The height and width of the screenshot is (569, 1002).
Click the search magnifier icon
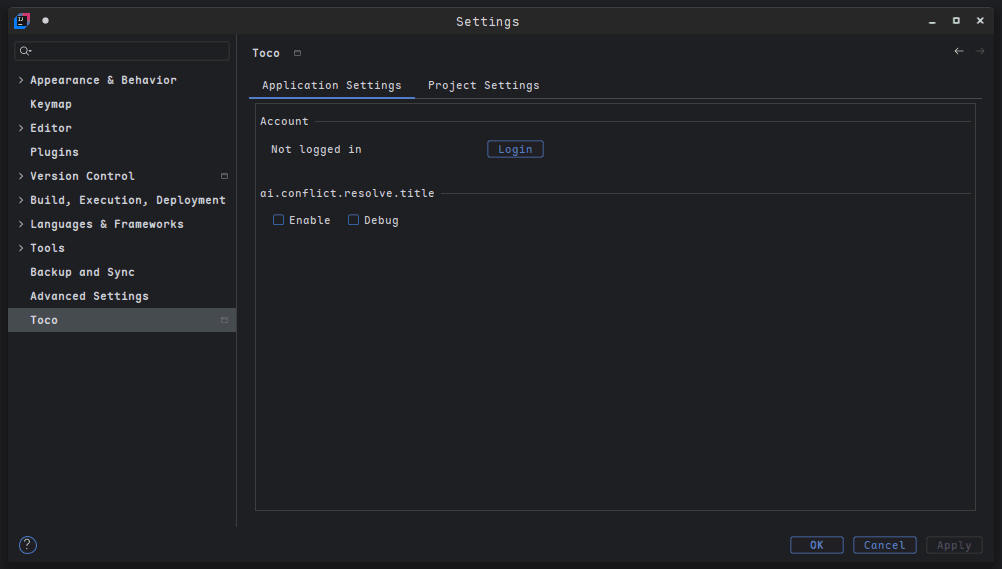tap(25, 51)
